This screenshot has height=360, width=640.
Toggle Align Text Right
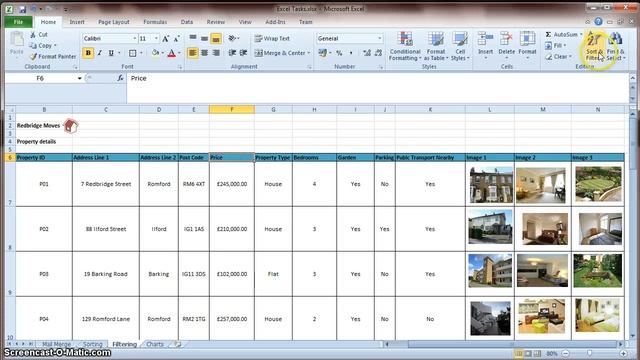point(216,53)
